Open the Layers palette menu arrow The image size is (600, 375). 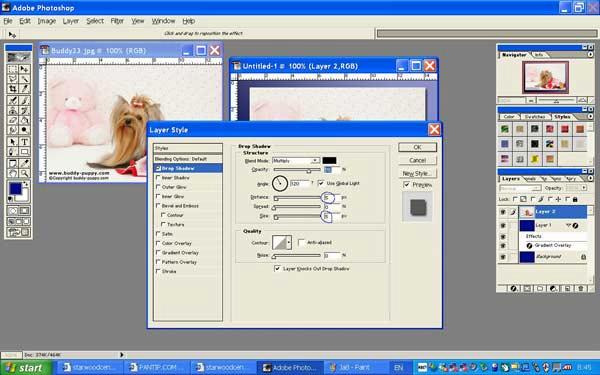pos(590,178)
